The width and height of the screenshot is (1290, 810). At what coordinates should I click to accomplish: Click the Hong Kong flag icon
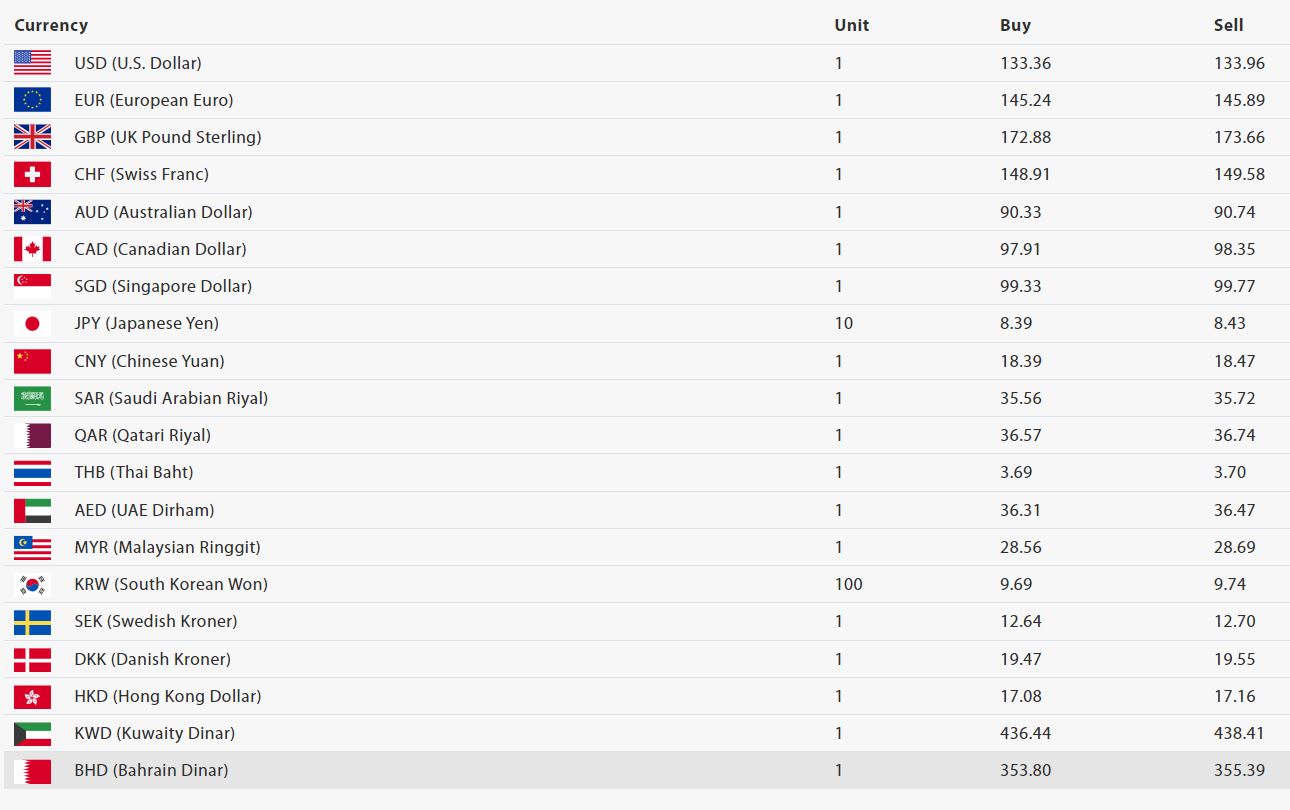[32, 696]
